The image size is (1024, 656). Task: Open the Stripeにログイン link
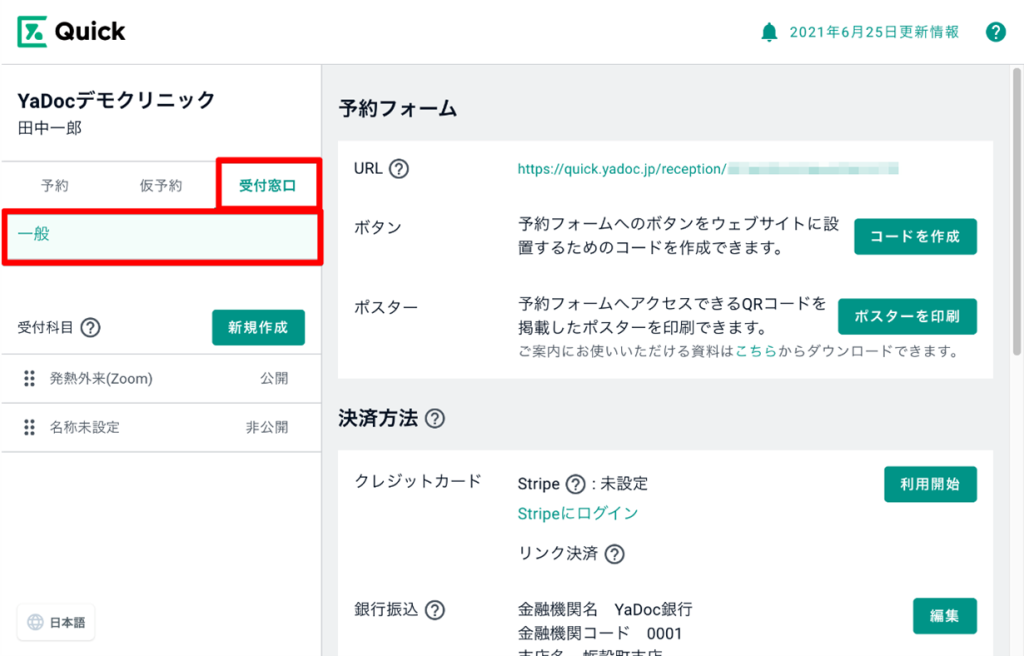(577, 513)
